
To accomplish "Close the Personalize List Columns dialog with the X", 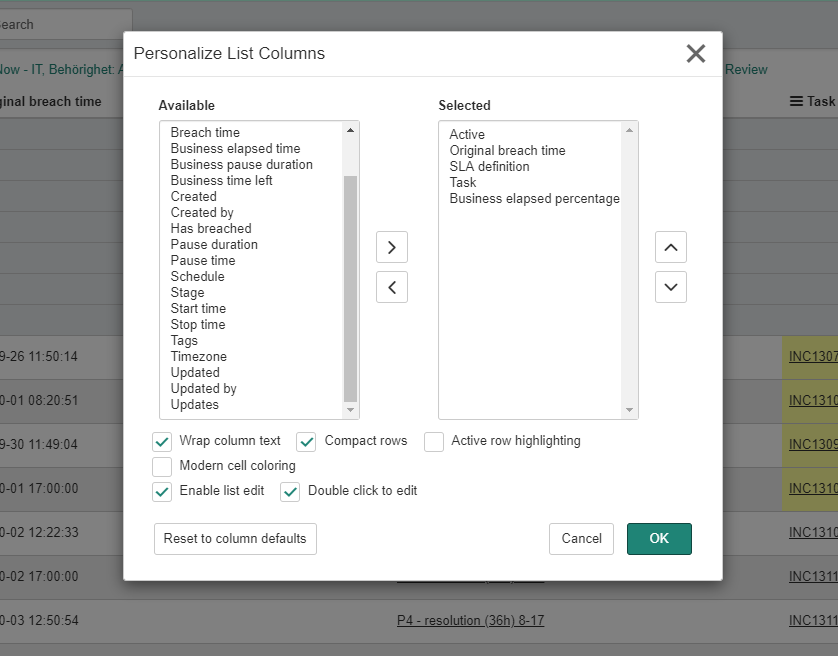I will click(696, 54).
